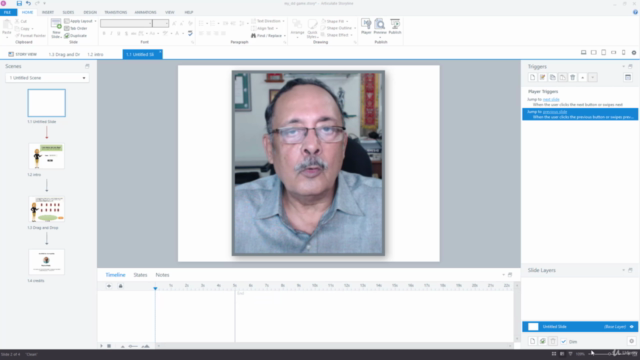Image resolution: width=640 pixels, height=360 pixels.
Task: Open the FILE menu tab
Action: 7,12
